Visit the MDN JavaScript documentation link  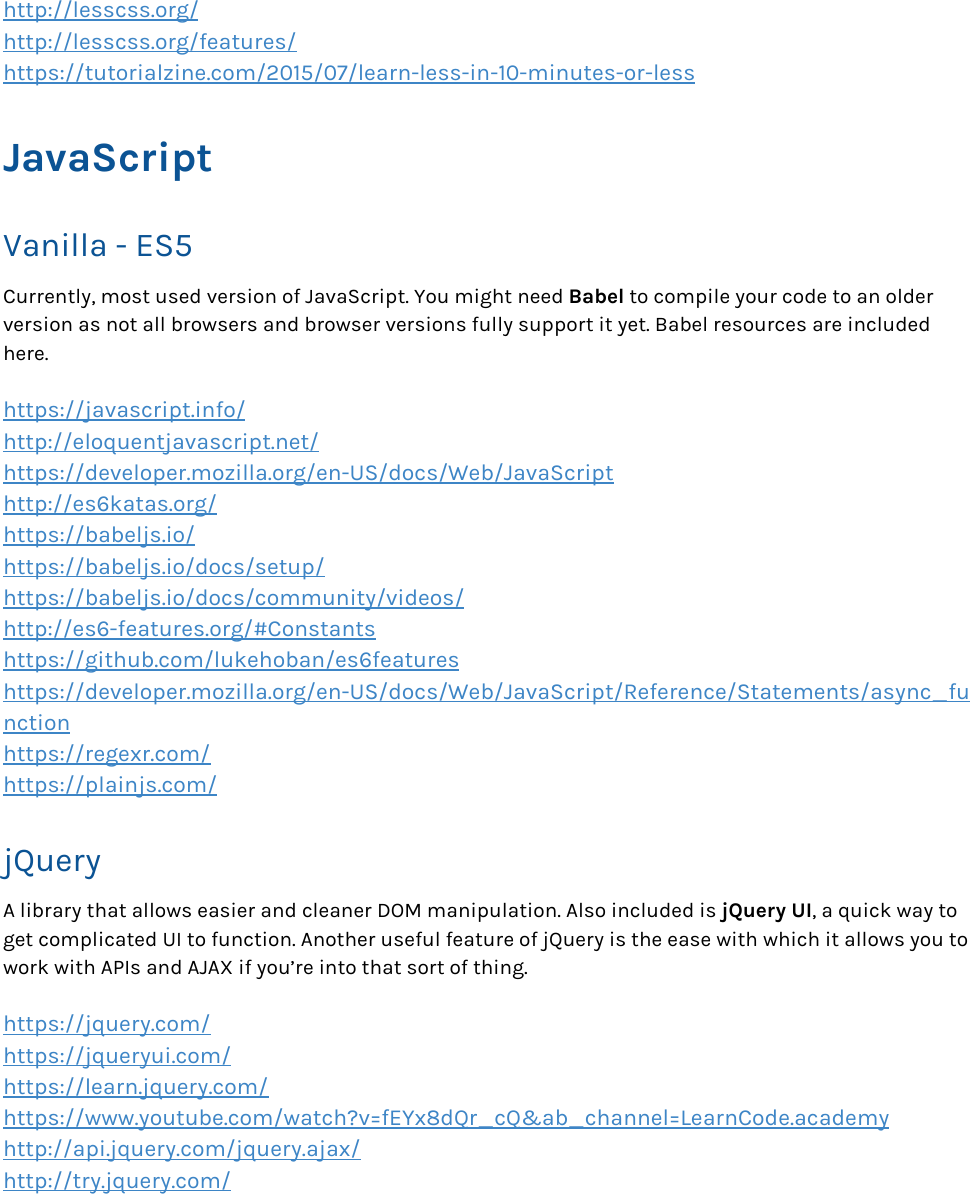(x=308, y=472)
